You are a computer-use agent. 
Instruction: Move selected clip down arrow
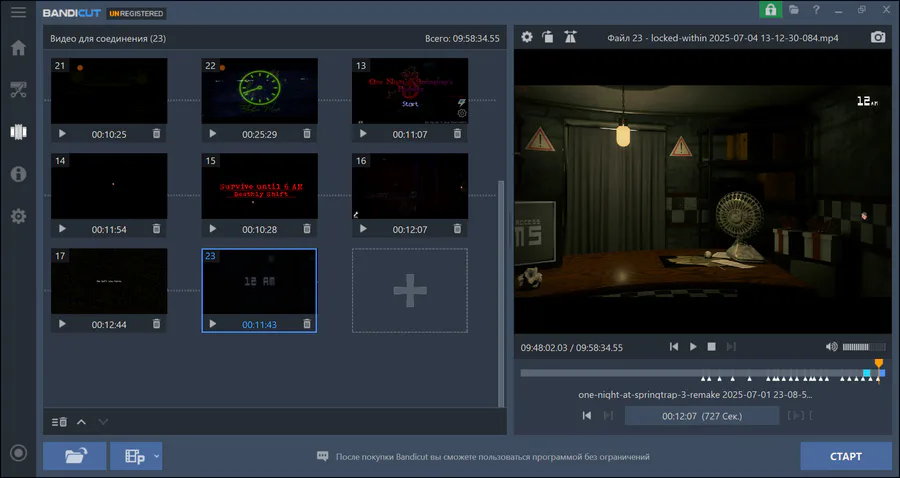click(x=103, y=422)
